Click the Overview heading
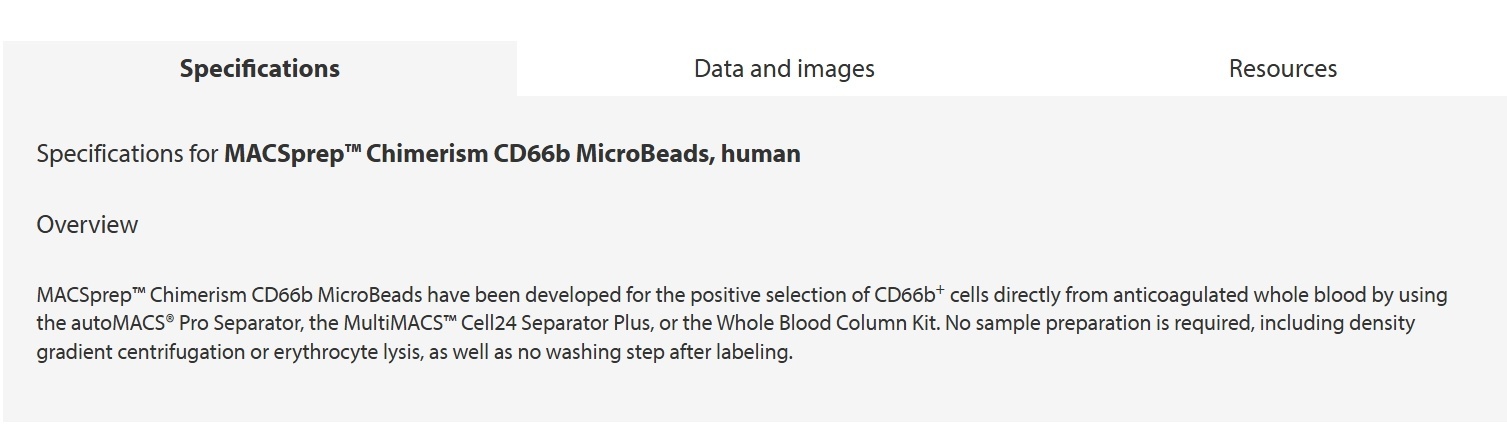Screen dimensions: 1507x445 [87, 225]
